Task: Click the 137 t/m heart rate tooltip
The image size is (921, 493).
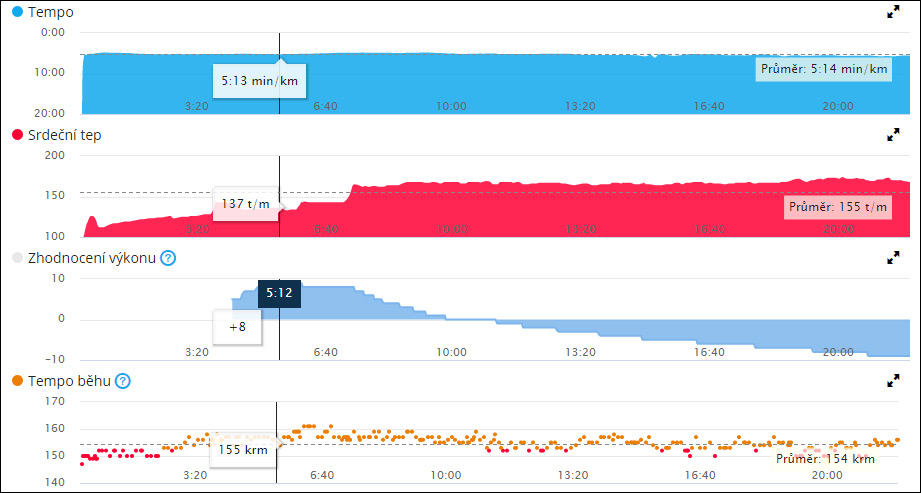Action: coord(246,203)
